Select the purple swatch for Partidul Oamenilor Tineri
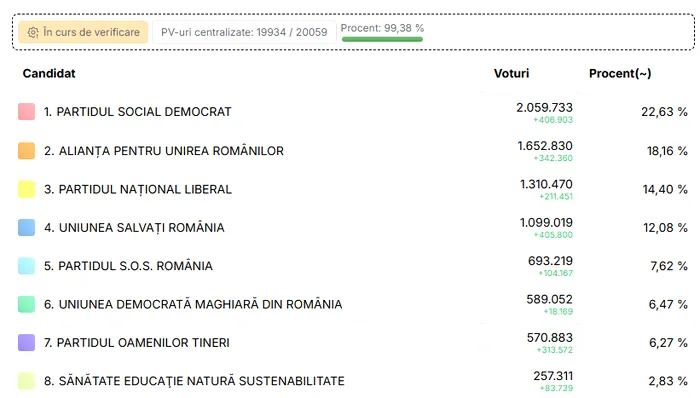 coord(26,343)
